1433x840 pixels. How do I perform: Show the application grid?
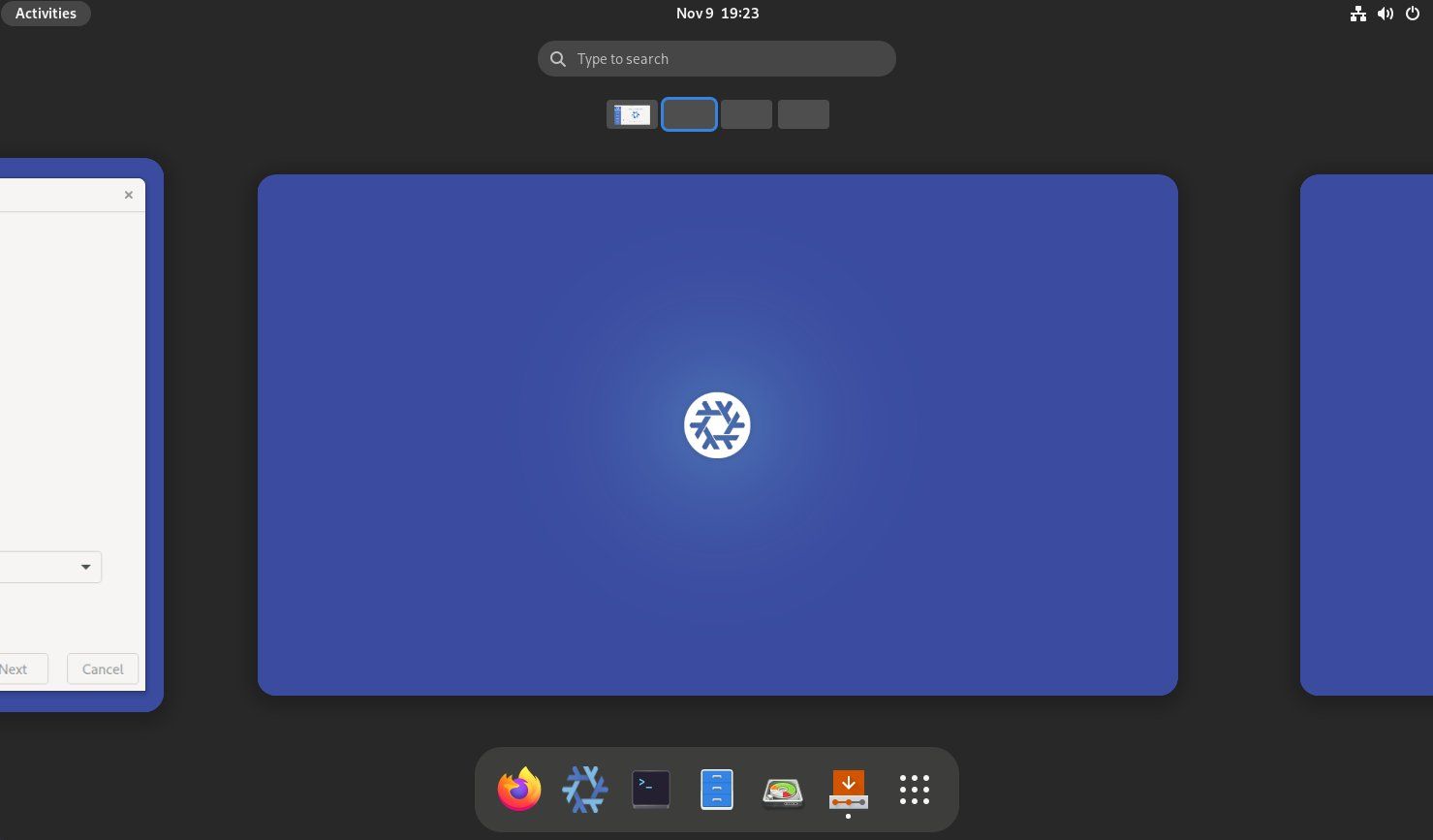coord(914,790)
